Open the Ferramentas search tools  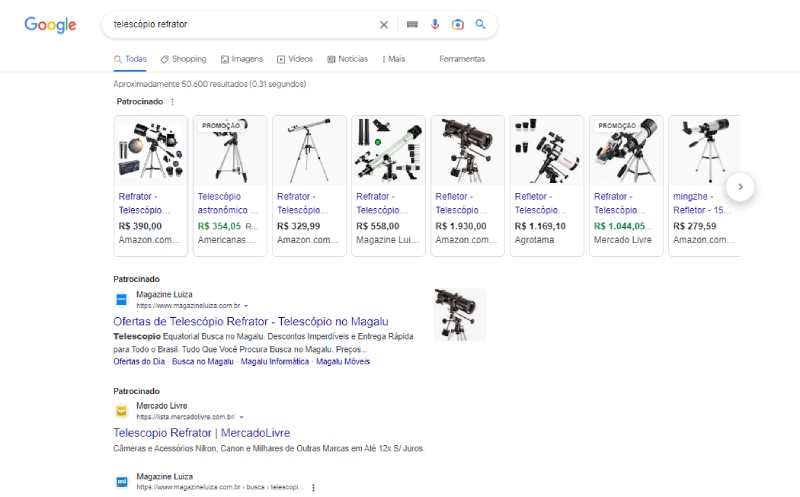click(x=462, y=59)
